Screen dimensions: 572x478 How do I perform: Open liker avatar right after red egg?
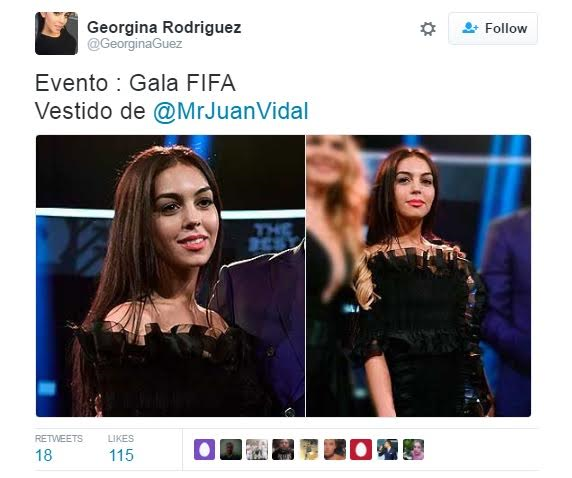pos(387,449)
